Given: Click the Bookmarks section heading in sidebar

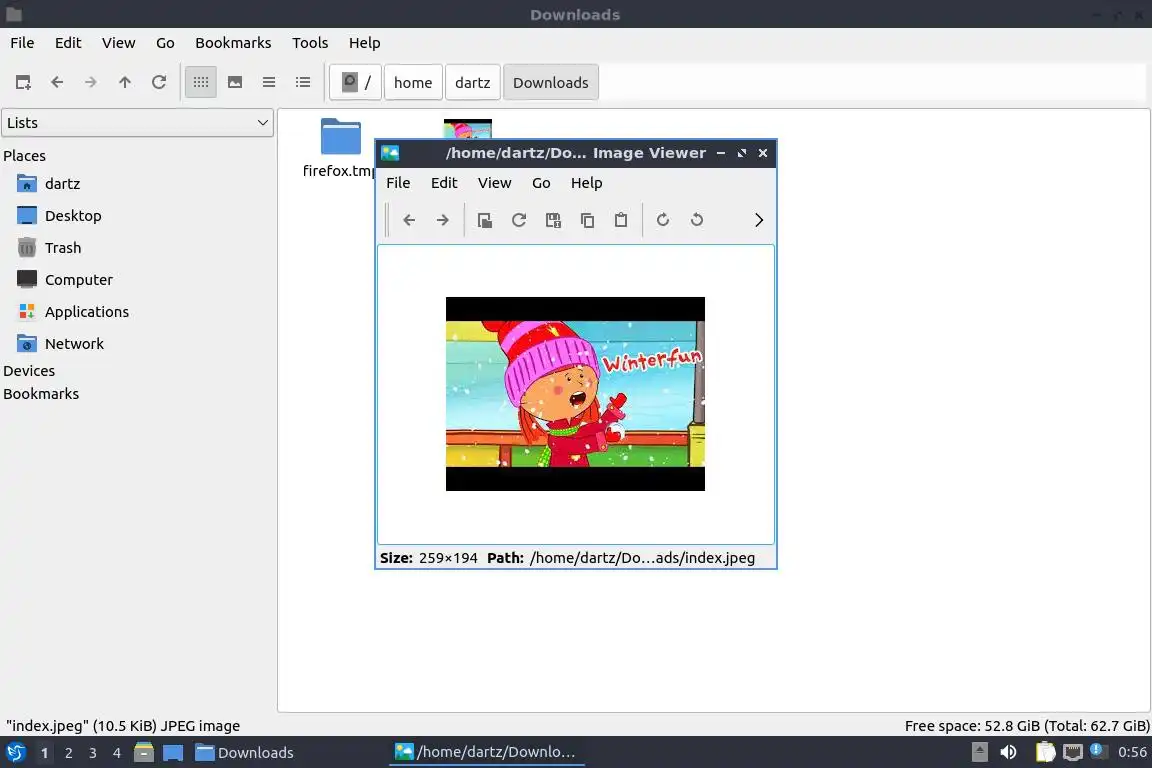Looking at the screenshot, I should [41, 394].
